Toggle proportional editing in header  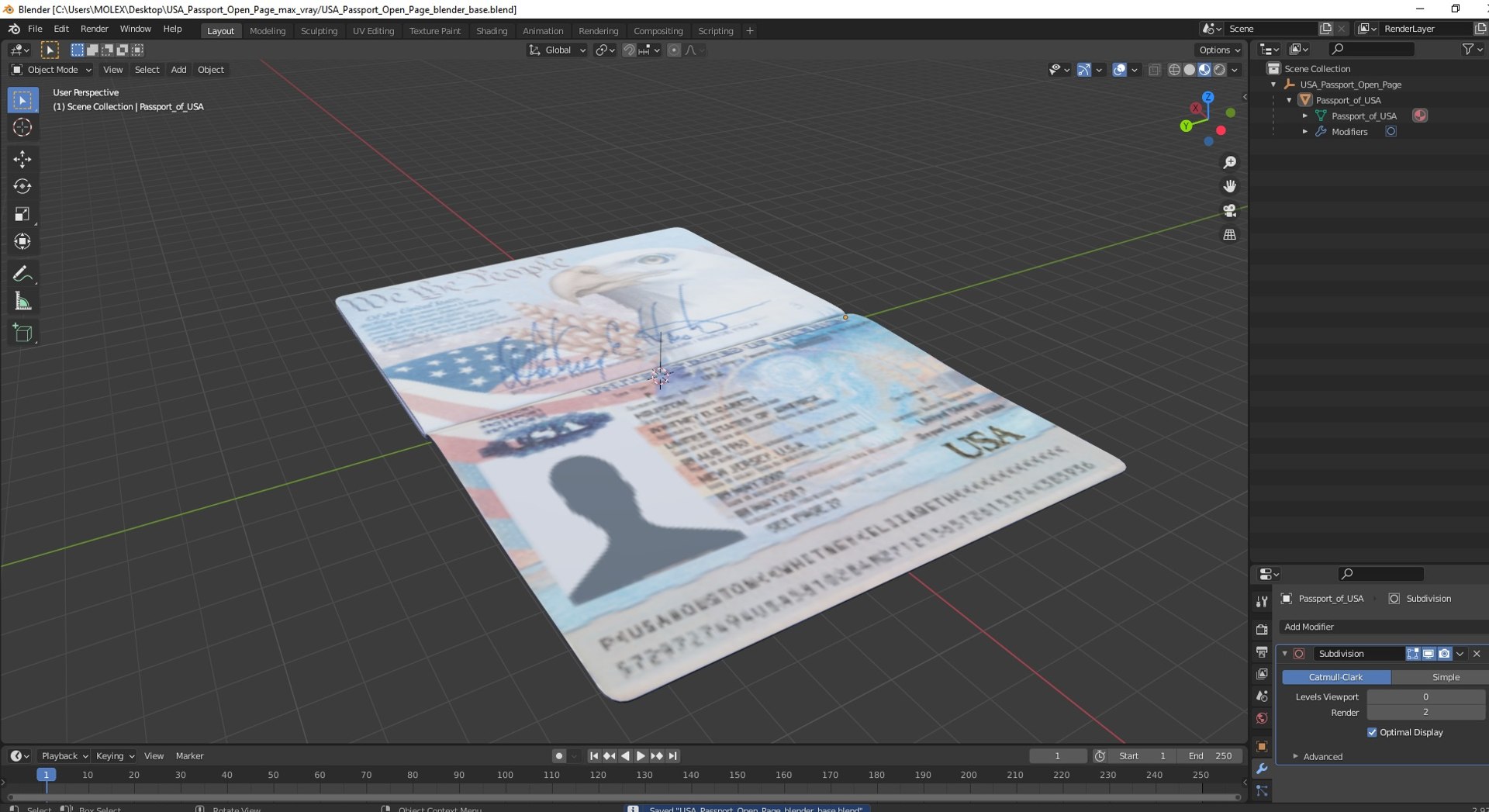coord(673,50)
